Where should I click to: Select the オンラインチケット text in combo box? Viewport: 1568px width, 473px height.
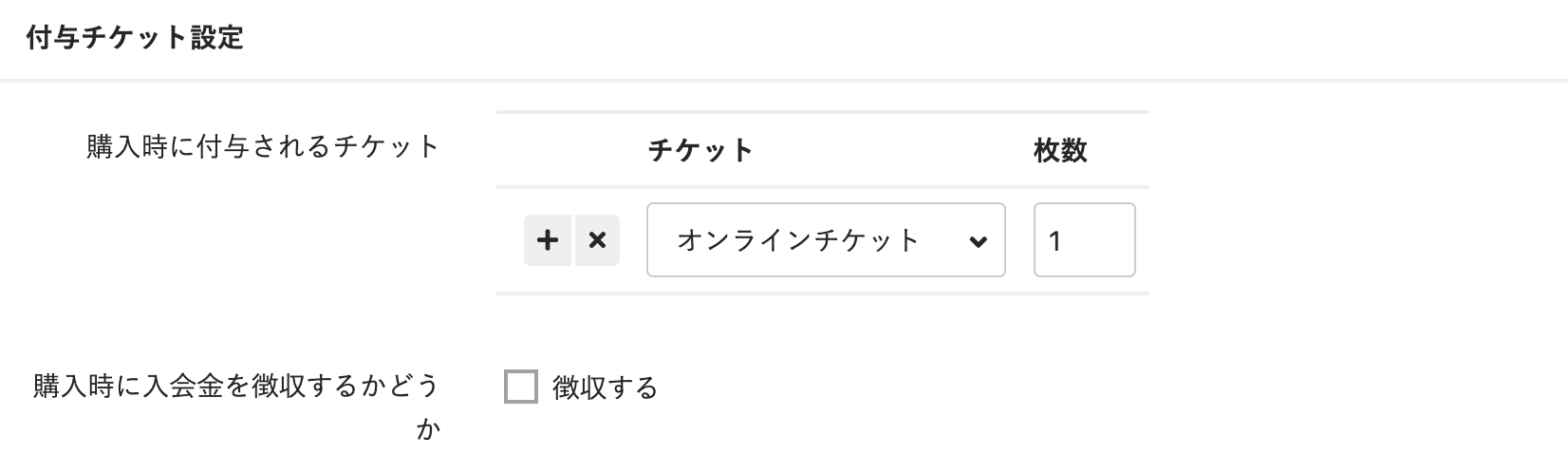click(798, 240)
